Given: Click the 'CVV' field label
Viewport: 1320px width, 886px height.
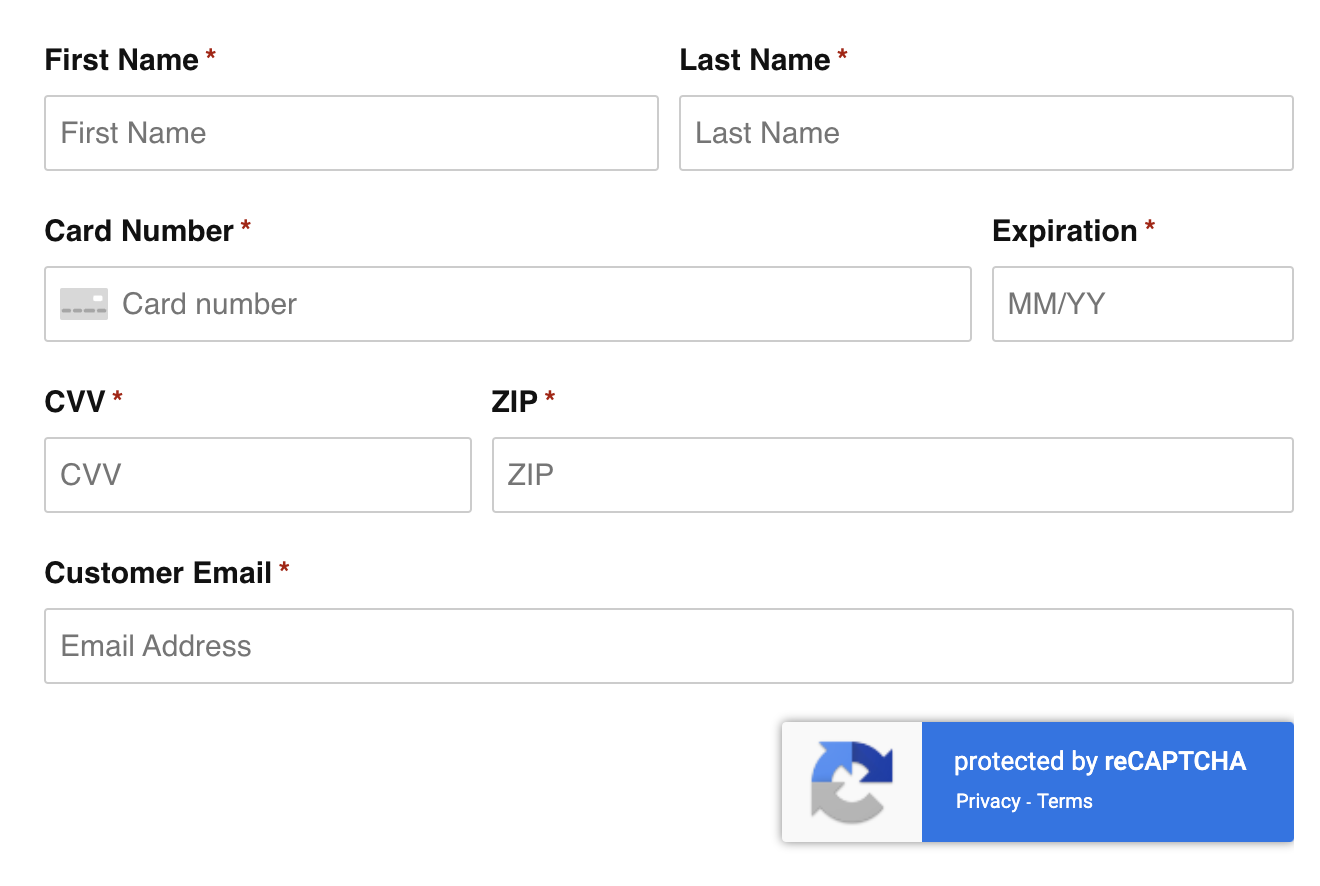Looking at the screenshot, I should point(75,402).
